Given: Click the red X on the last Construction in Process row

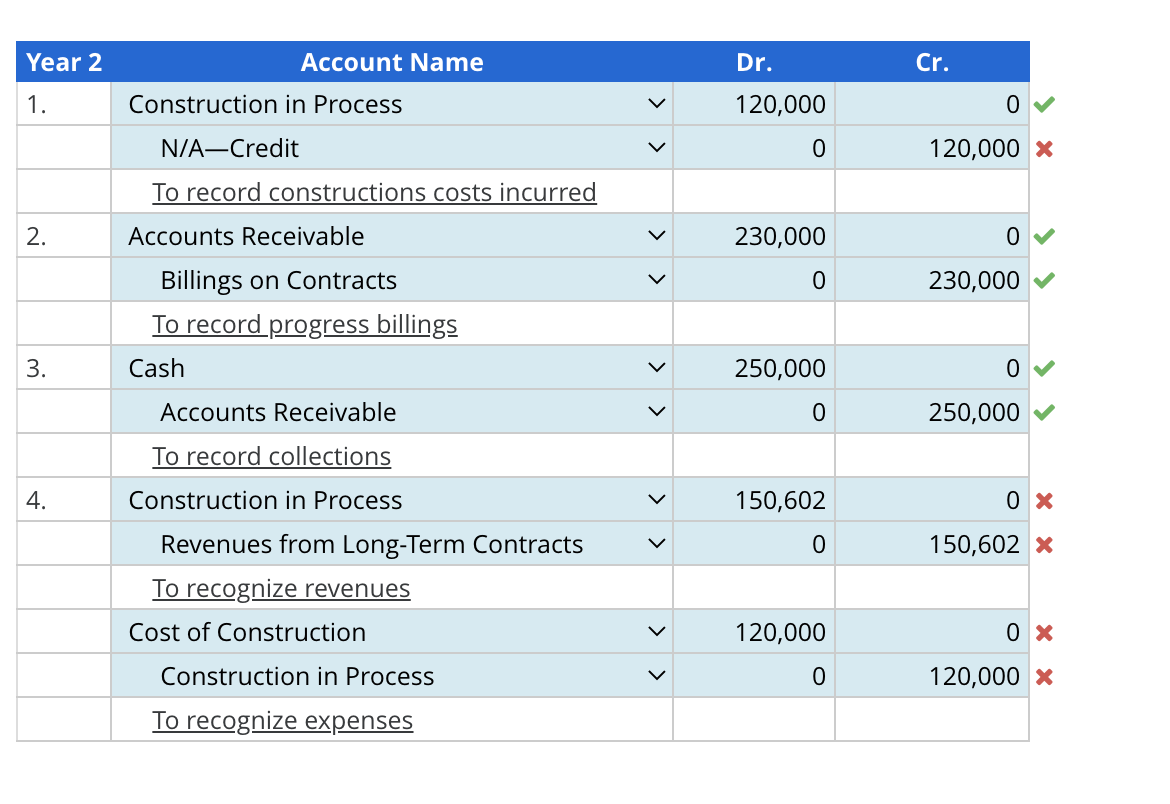Looking at the screenshot, I should pos(1043,675).
